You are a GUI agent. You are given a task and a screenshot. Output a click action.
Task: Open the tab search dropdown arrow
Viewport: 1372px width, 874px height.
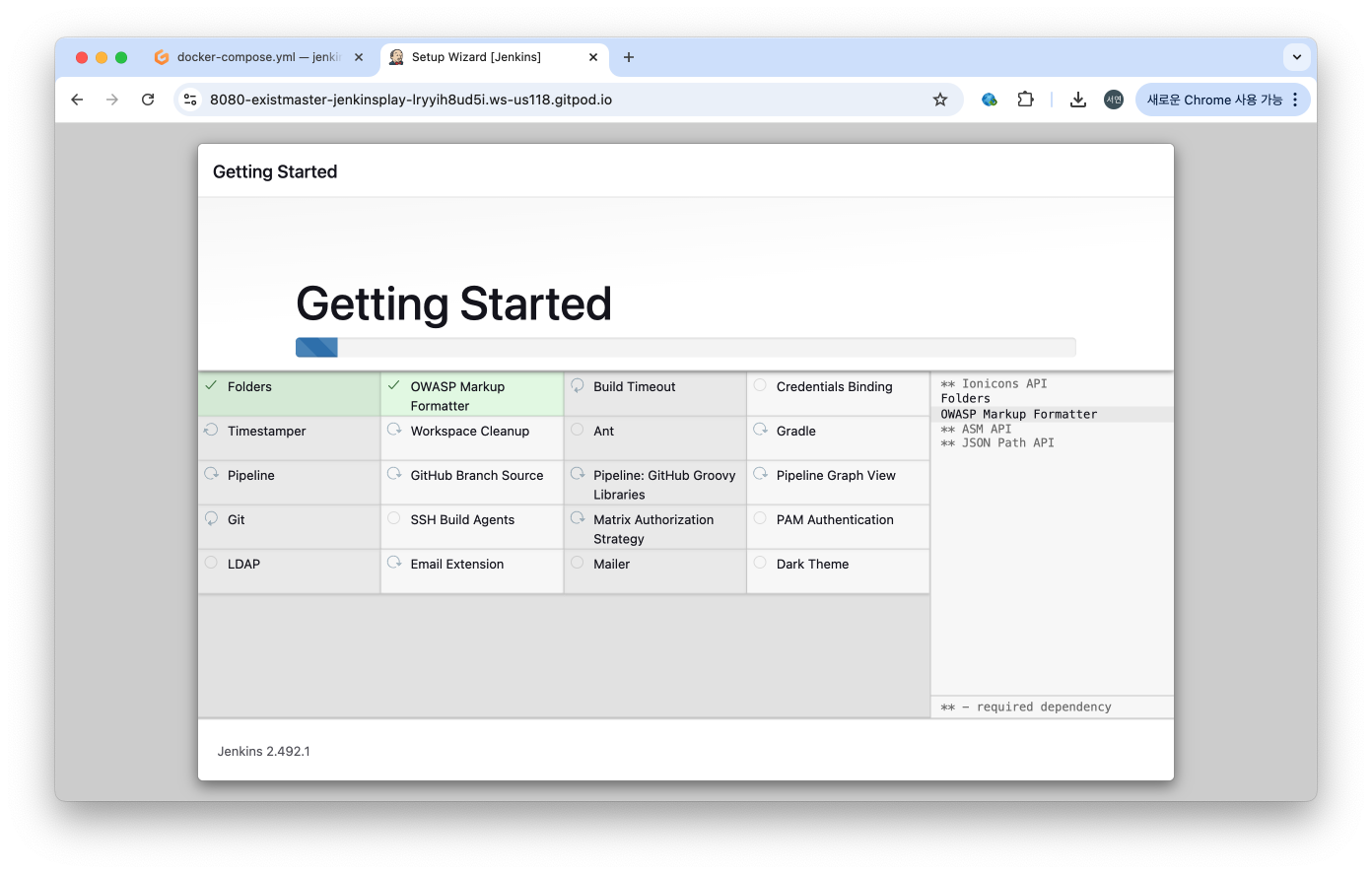[x=1297, y=57]
